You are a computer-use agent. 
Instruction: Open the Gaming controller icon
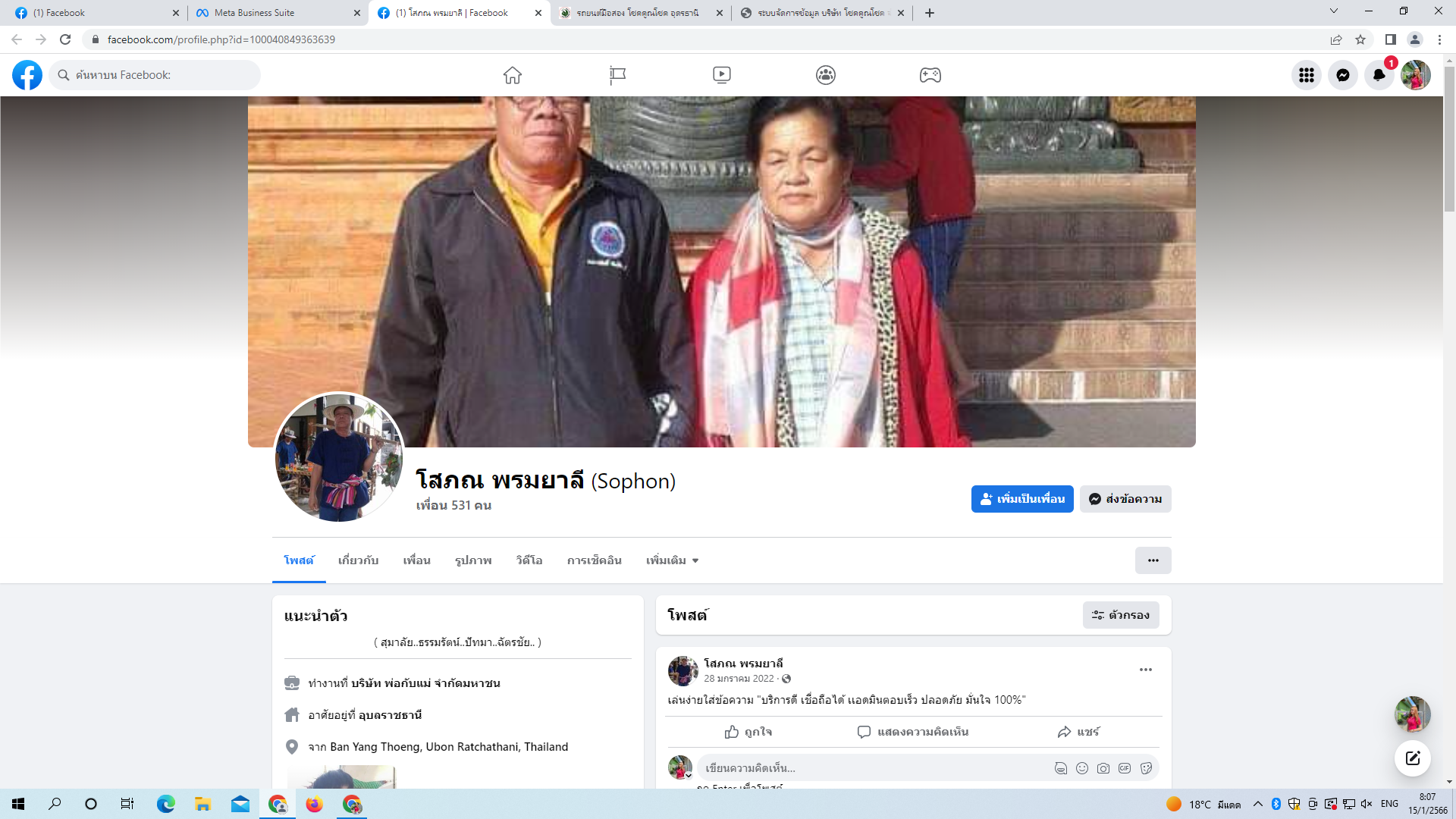click(x=930, y=75)
